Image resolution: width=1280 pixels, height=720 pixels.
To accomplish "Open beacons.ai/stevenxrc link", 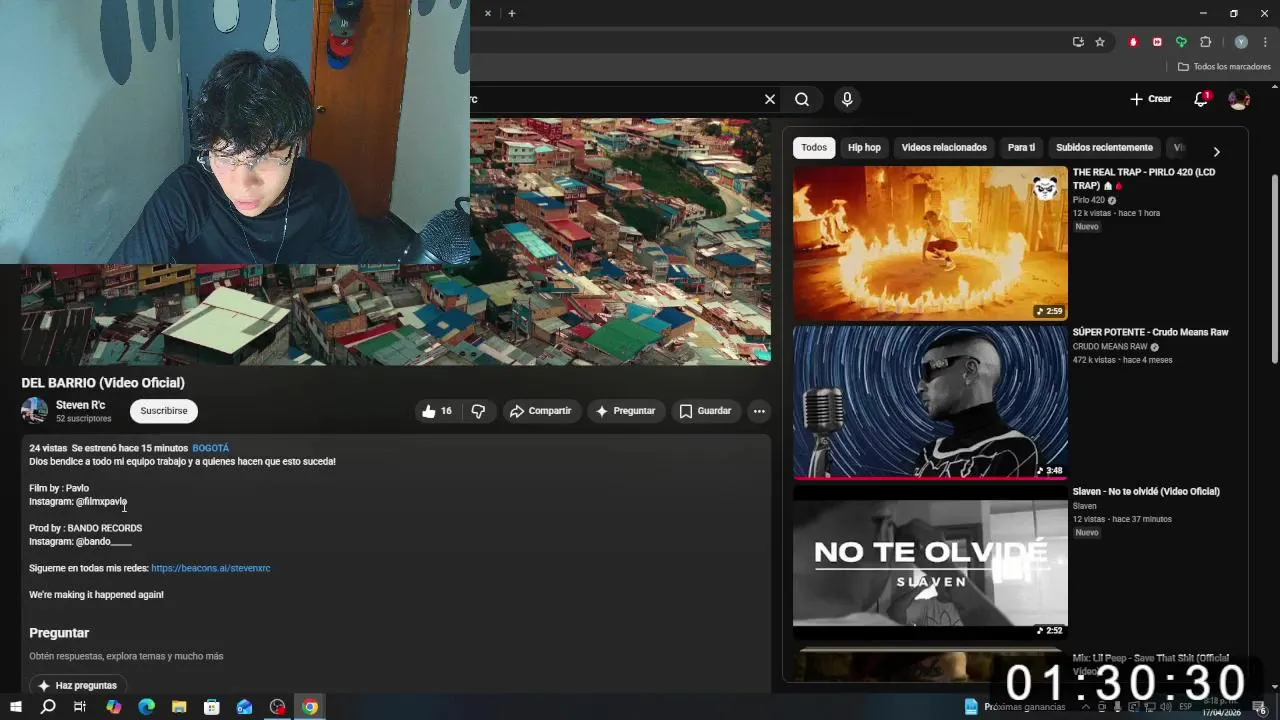I will pyautogui.click(x=211, y=568).
